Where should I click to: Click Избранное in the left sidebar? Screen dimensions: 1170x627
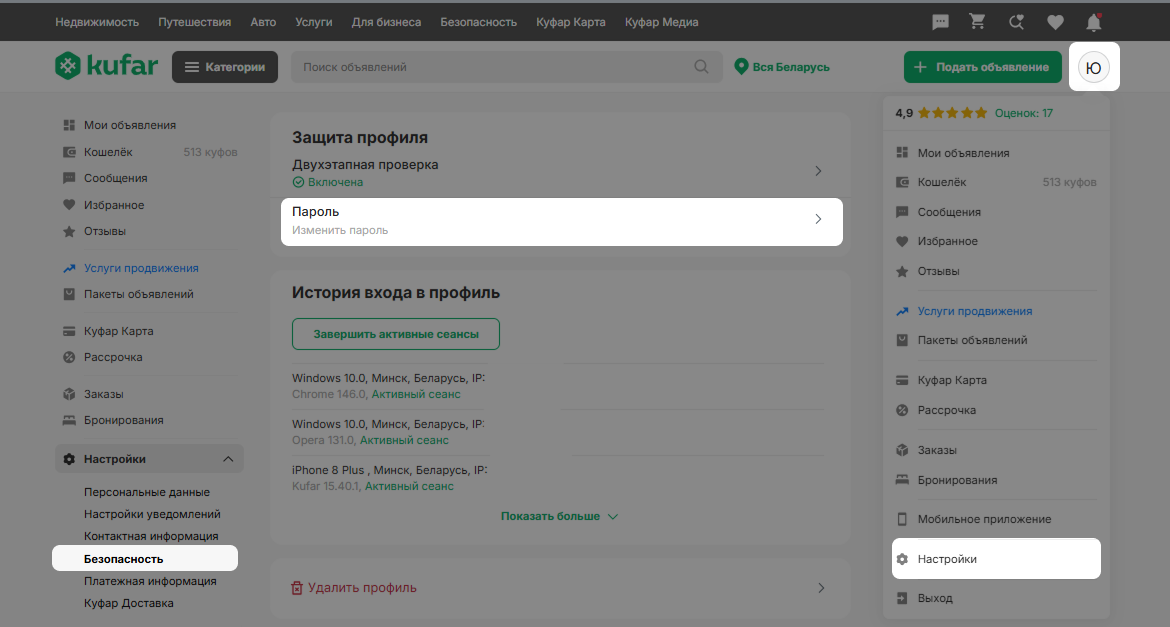click(114, 205)
